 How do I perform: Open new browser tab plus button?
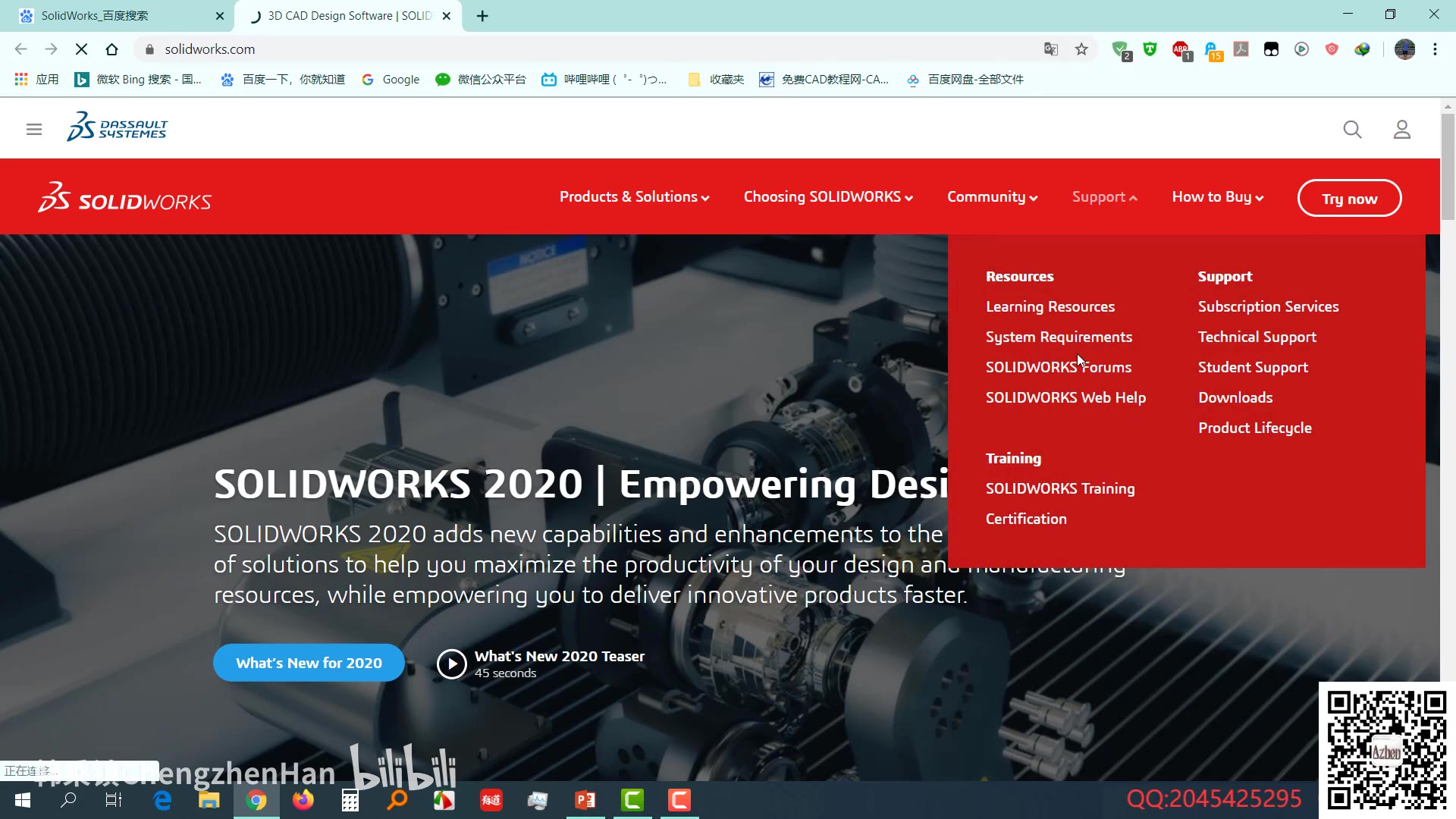482,16
